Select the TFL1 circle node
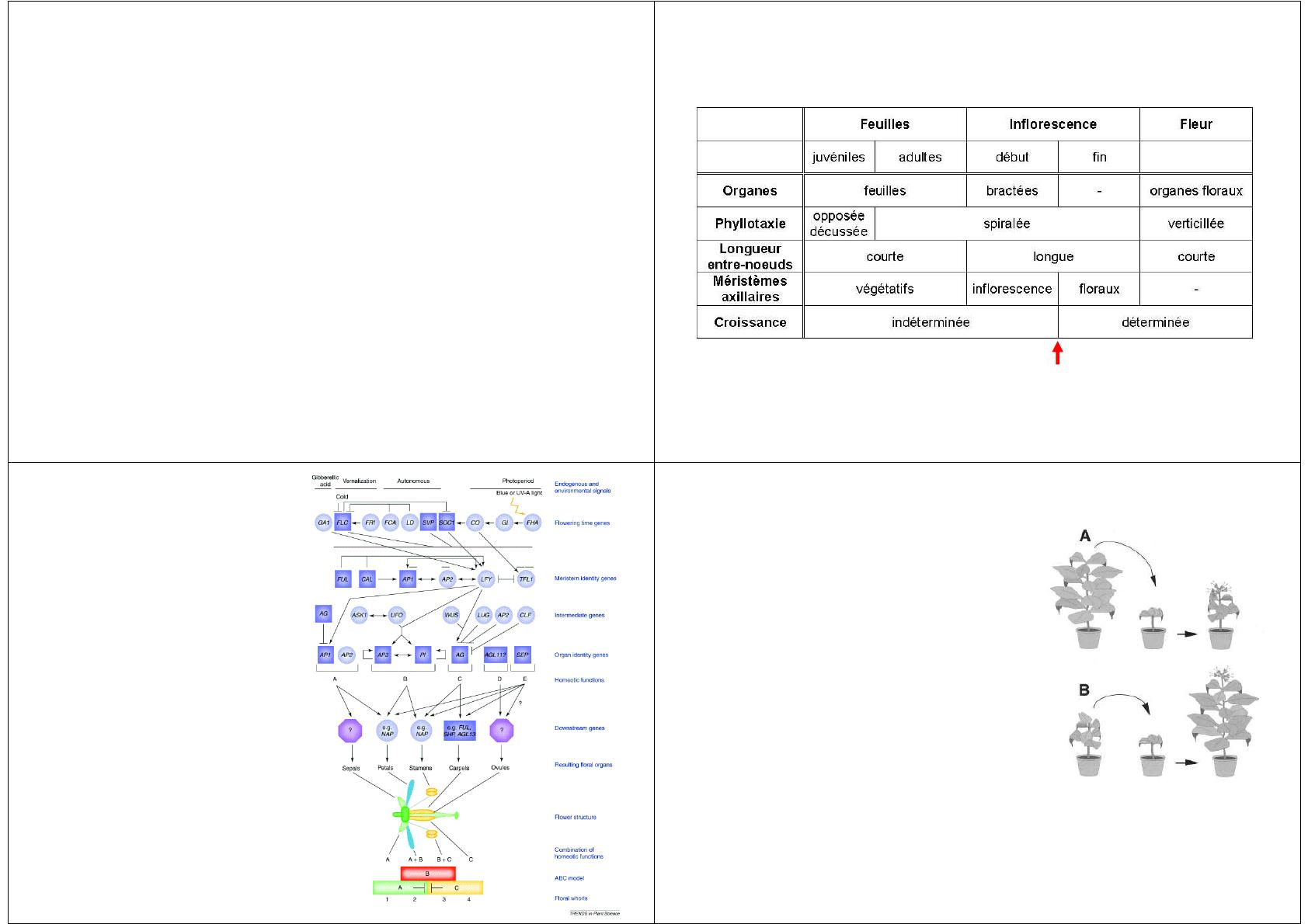 tap(526, 578)
